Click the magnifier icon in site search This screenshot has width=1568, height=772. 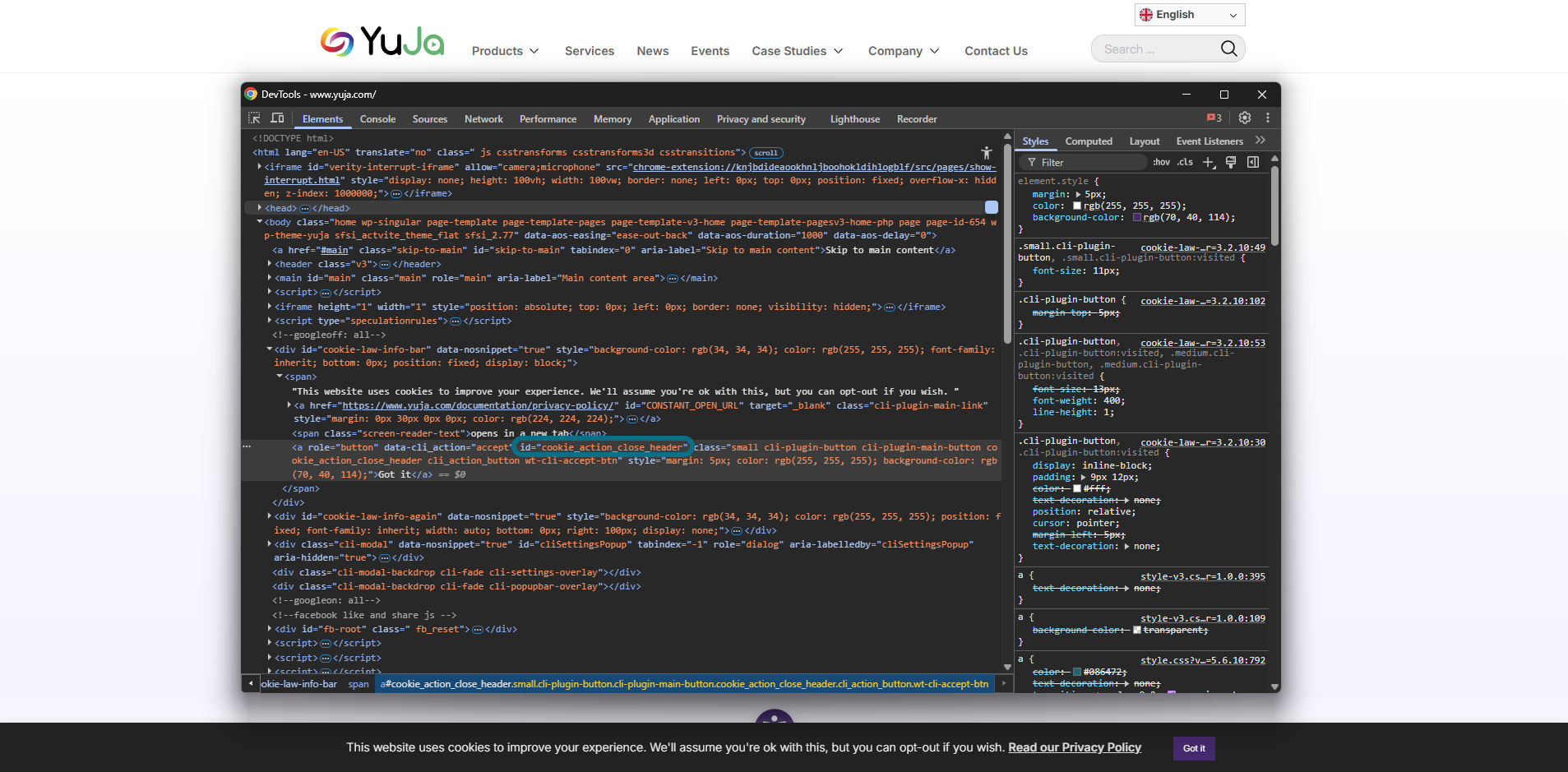pos(1228,49)
